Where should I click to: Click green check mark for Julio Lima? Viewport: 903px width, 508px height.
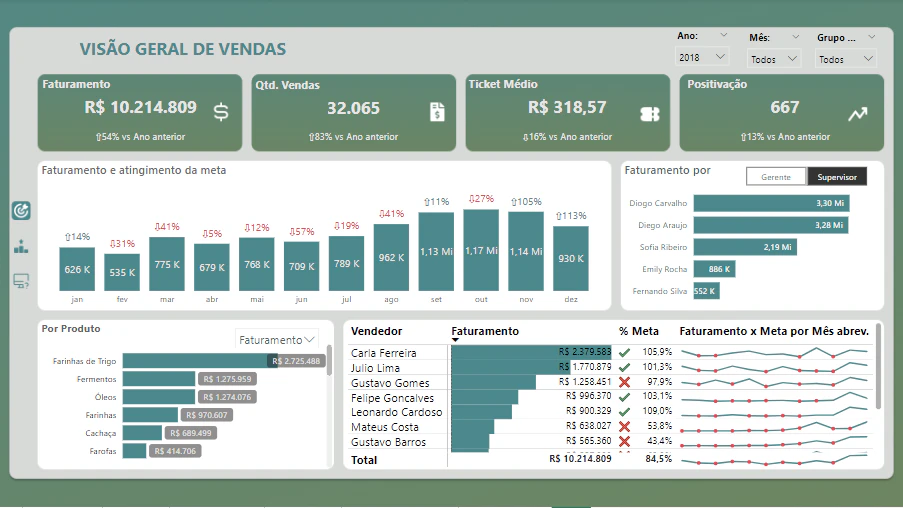624,367
